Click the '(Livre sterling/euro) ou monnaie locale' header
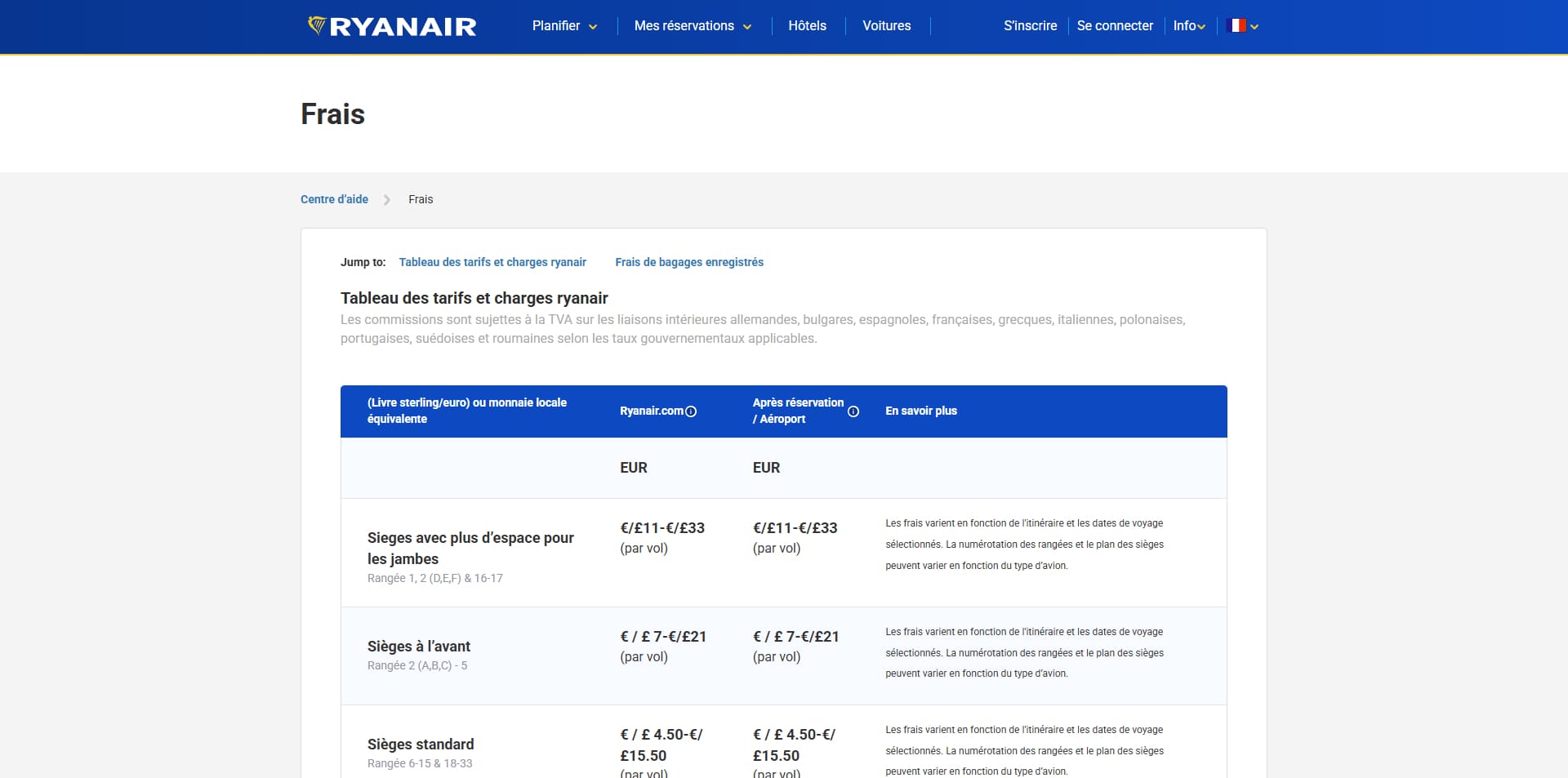Viewport: 1568px width, 778px height. tap(467, 411)
